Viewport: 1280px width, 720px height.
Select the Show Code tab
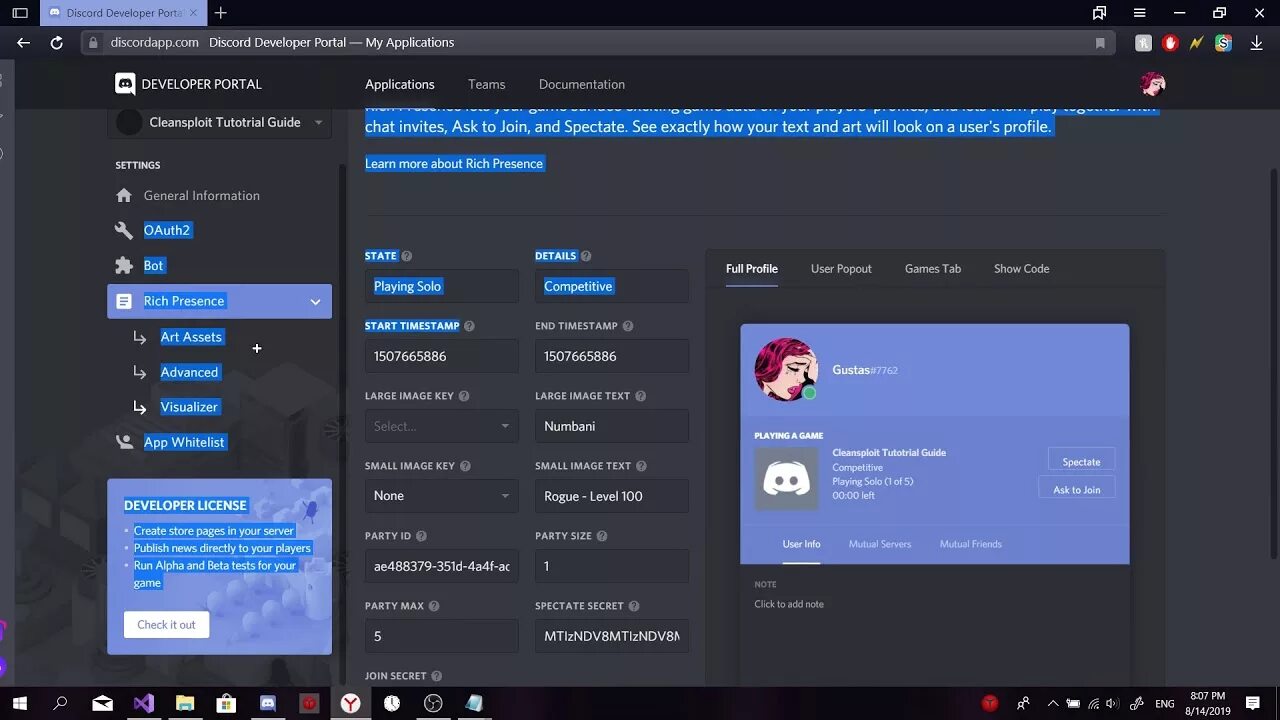point(1021,269)
